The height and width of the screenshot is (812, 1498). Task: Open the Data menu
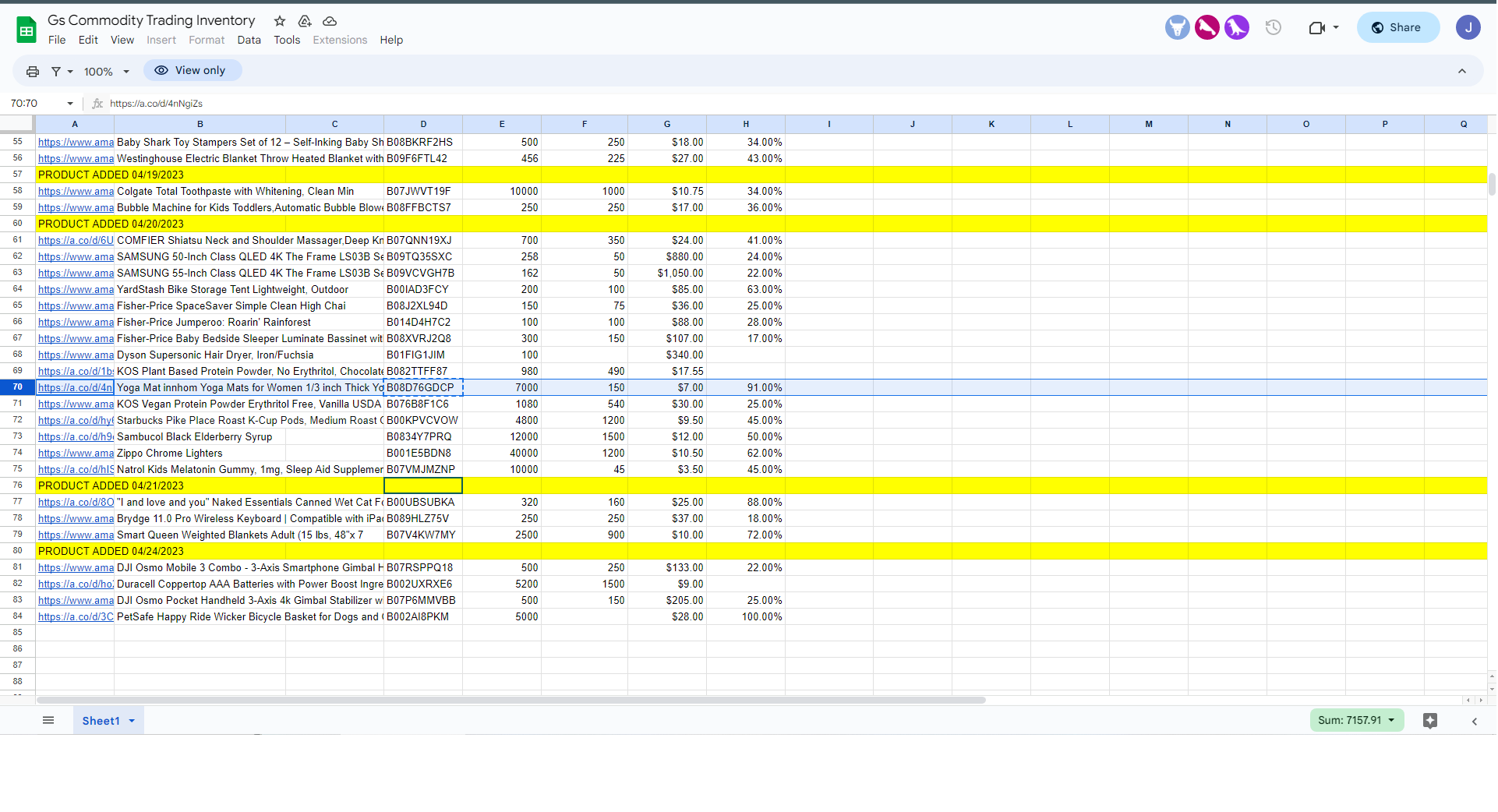tap(249, 40)
